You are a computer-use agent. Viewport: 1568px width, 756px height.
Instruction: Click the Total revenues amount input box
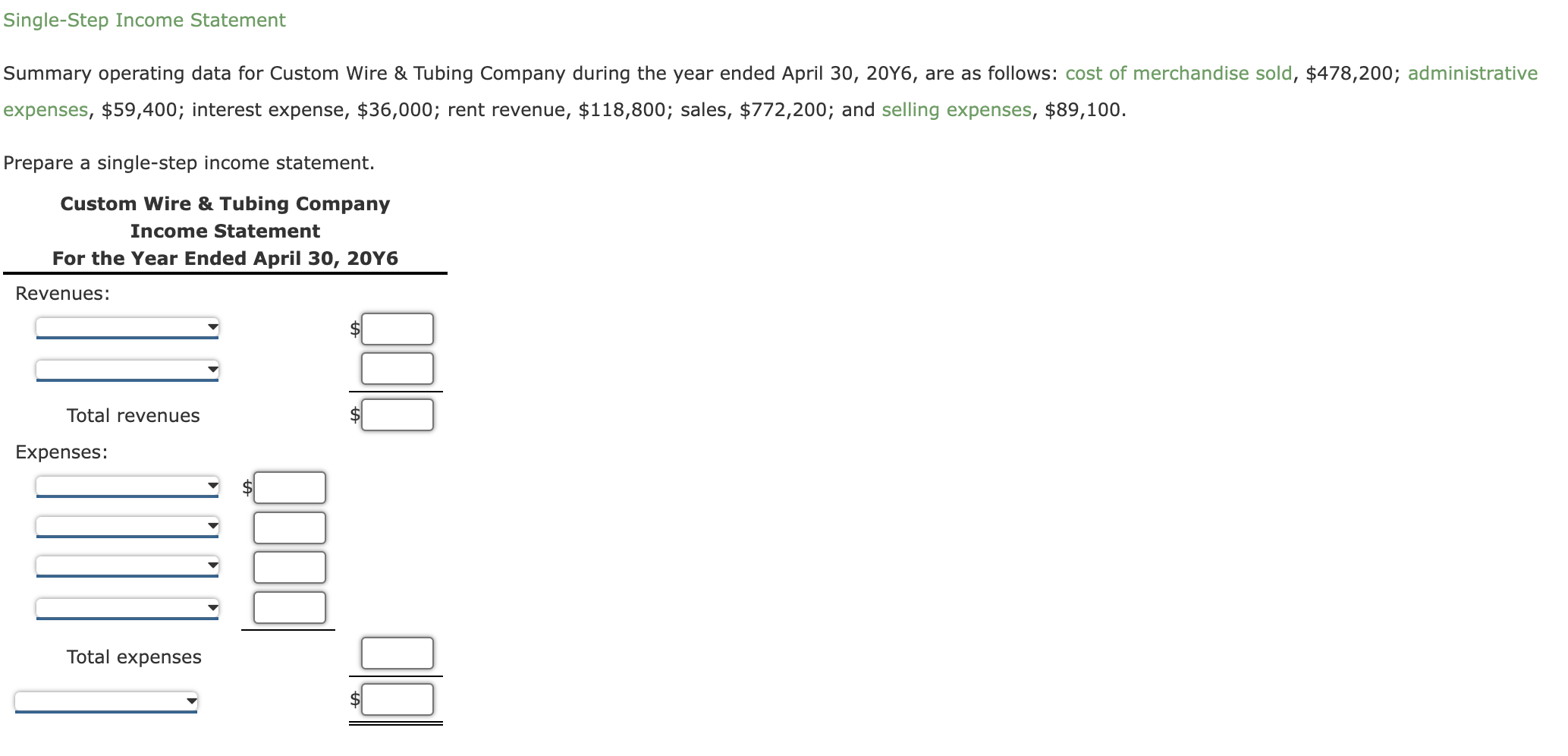[x=397, y=414]
